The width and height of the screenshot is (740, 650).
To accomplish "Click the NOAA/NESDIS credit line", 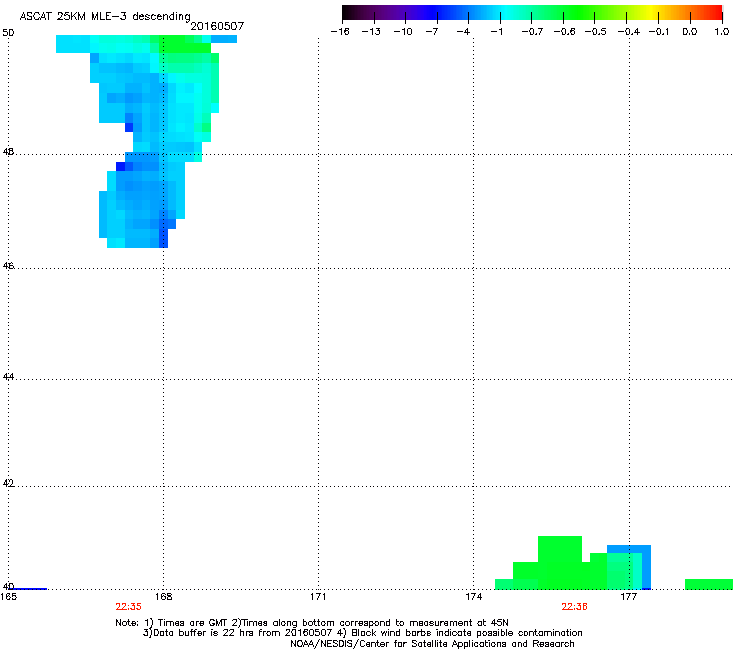I will [x=432, y=644].
